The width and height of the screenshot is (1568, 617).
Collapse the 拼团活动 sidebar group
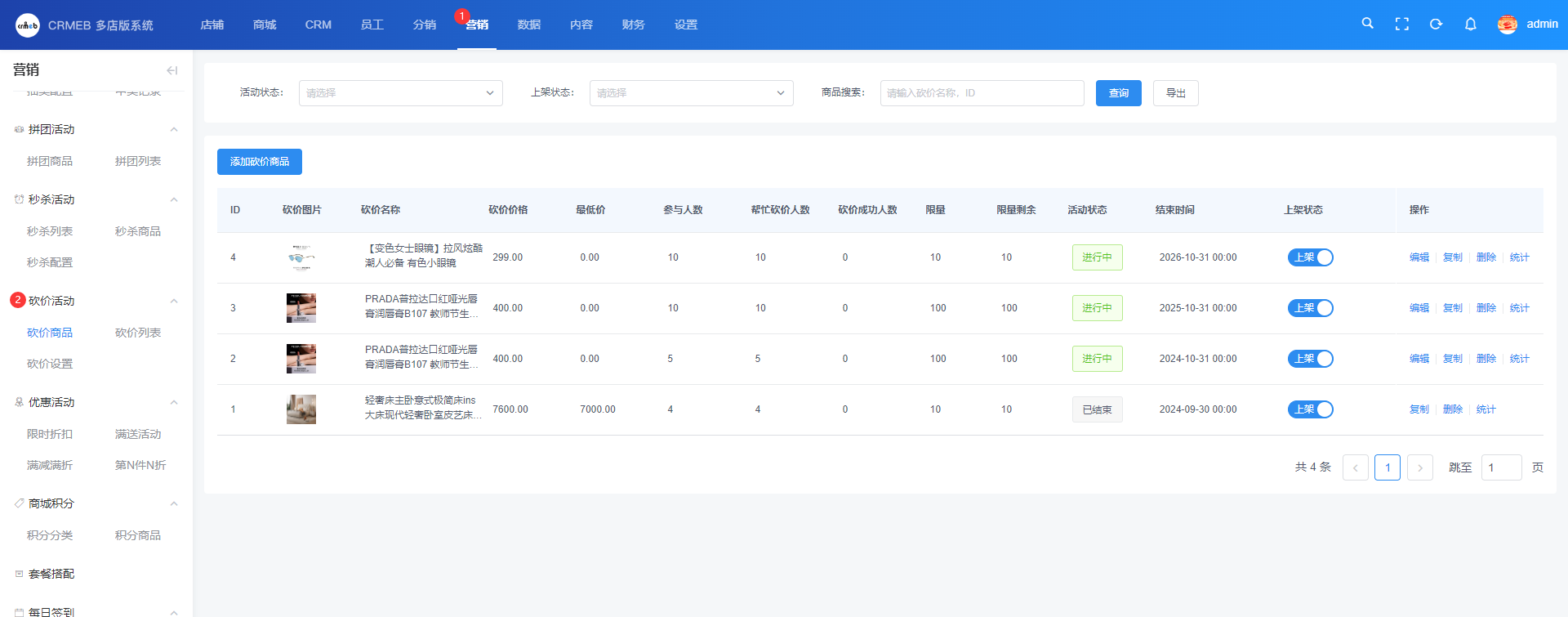coord(173,130)
